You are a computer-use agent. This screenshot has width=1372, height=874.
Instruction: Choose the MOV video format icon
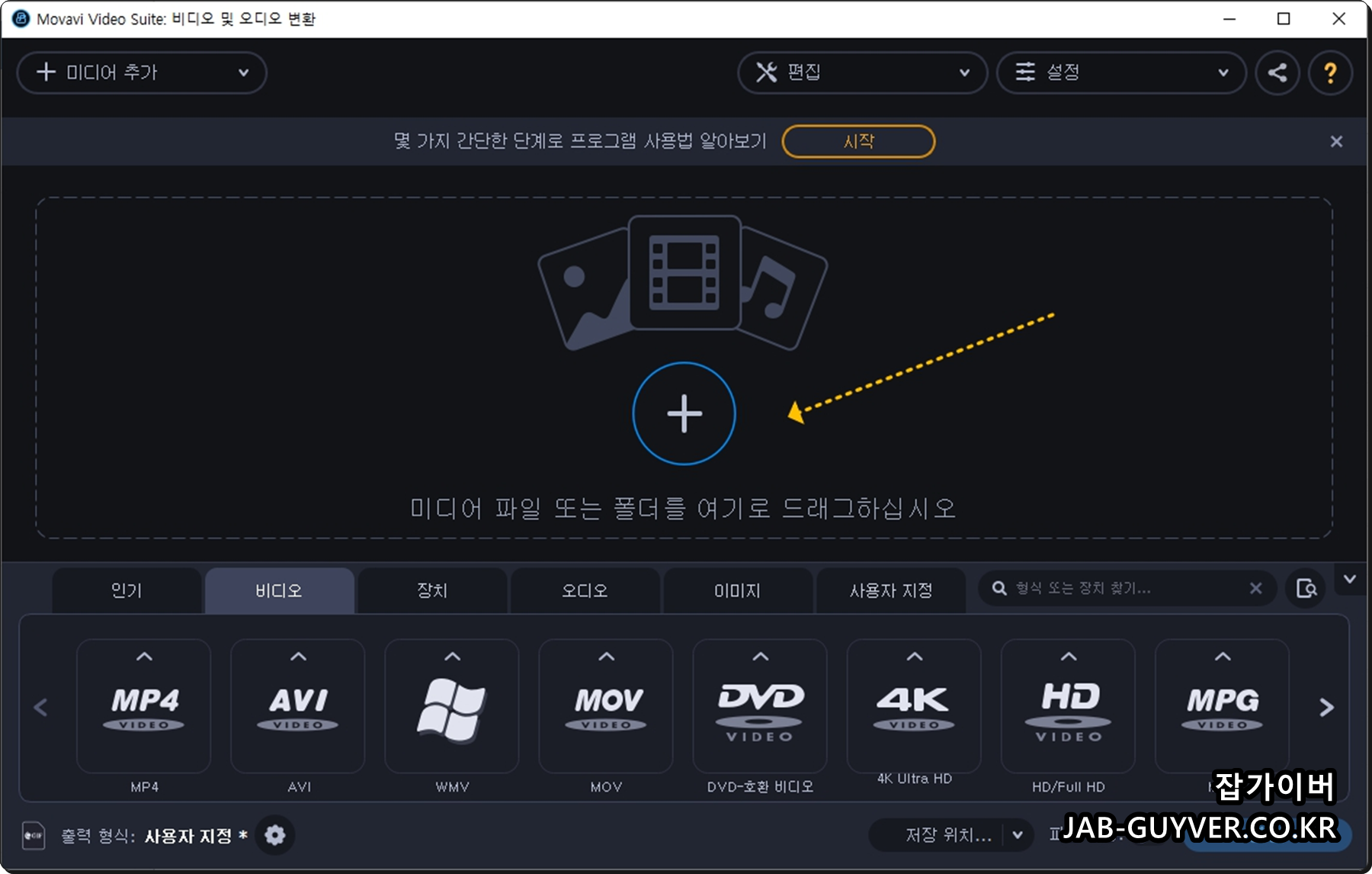[x=606, y=706]
